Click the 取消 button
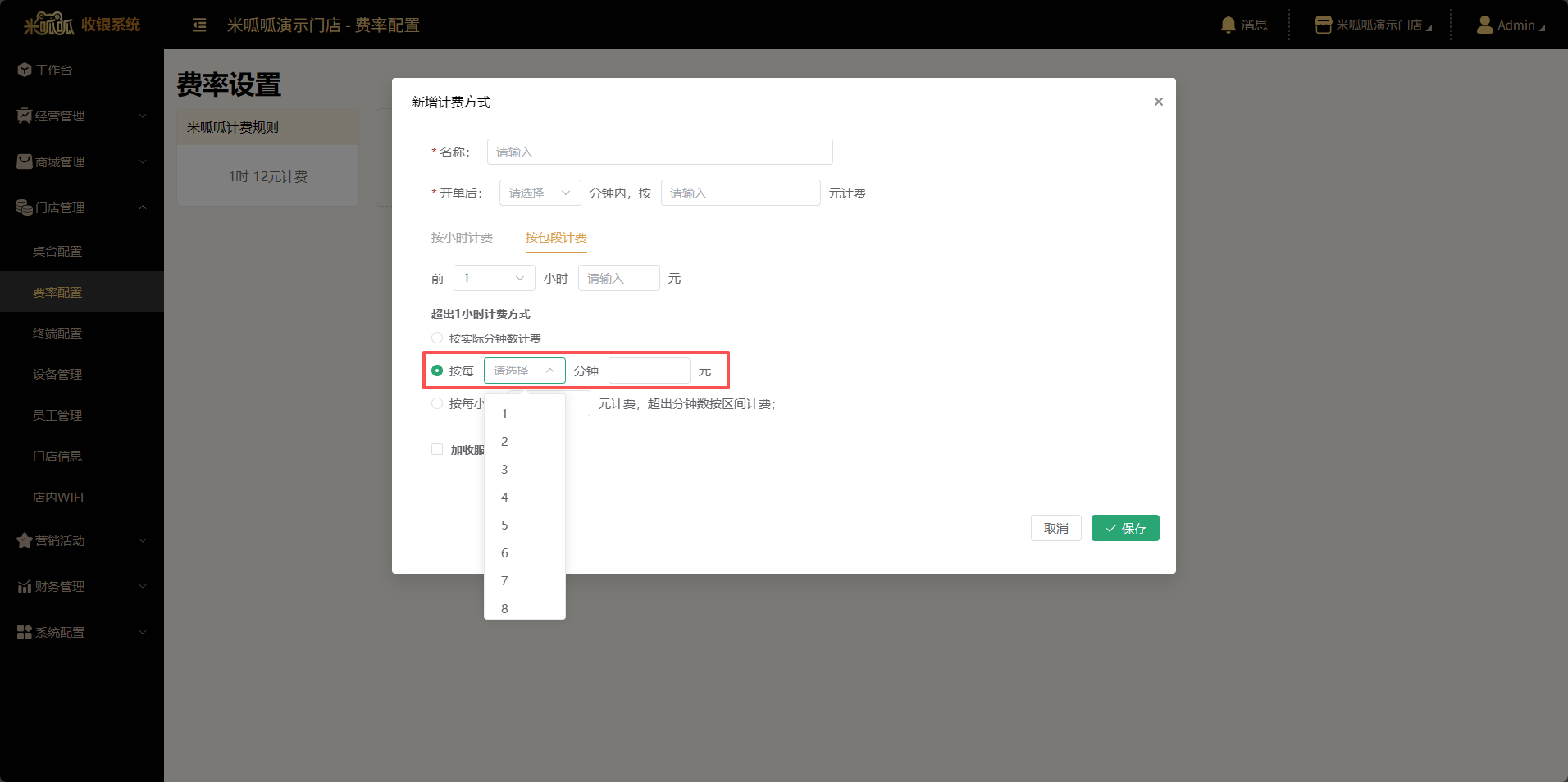 [x=1055, y=528]
